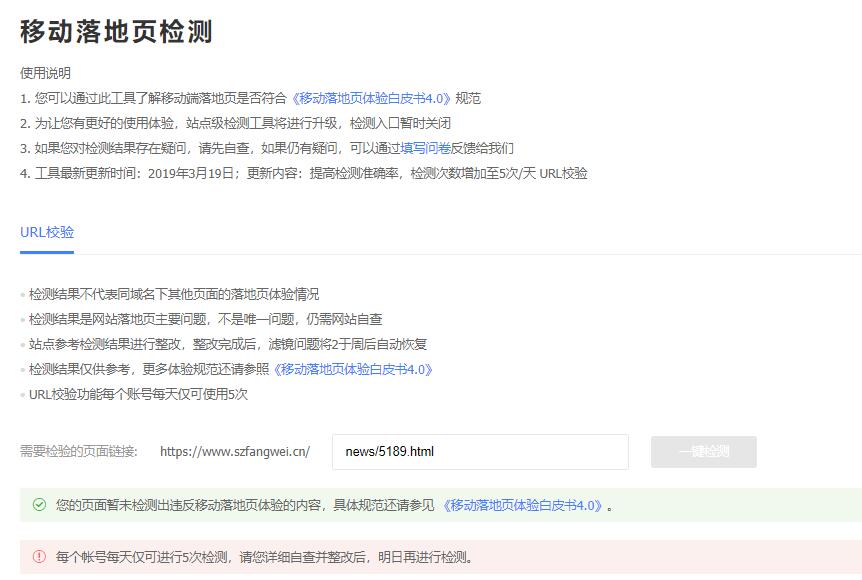Image resolution: width=862 pixels, height=580 pixels.
Task: Click the 站点参考检测结果进行整改 bullet text
Action: 228,344
